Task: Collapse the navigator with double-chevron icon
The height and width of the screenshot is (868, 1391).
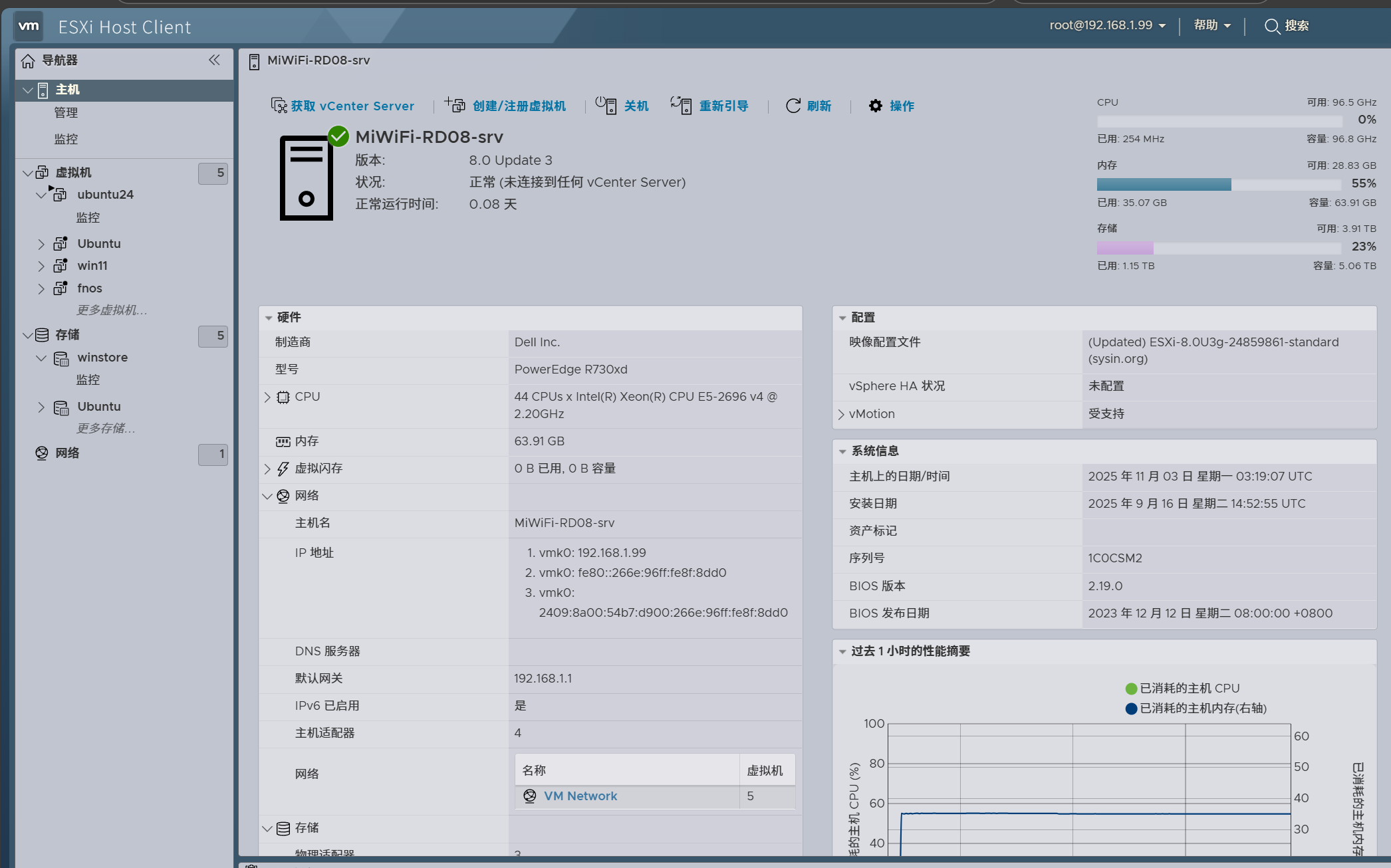Action: [214, 60]
